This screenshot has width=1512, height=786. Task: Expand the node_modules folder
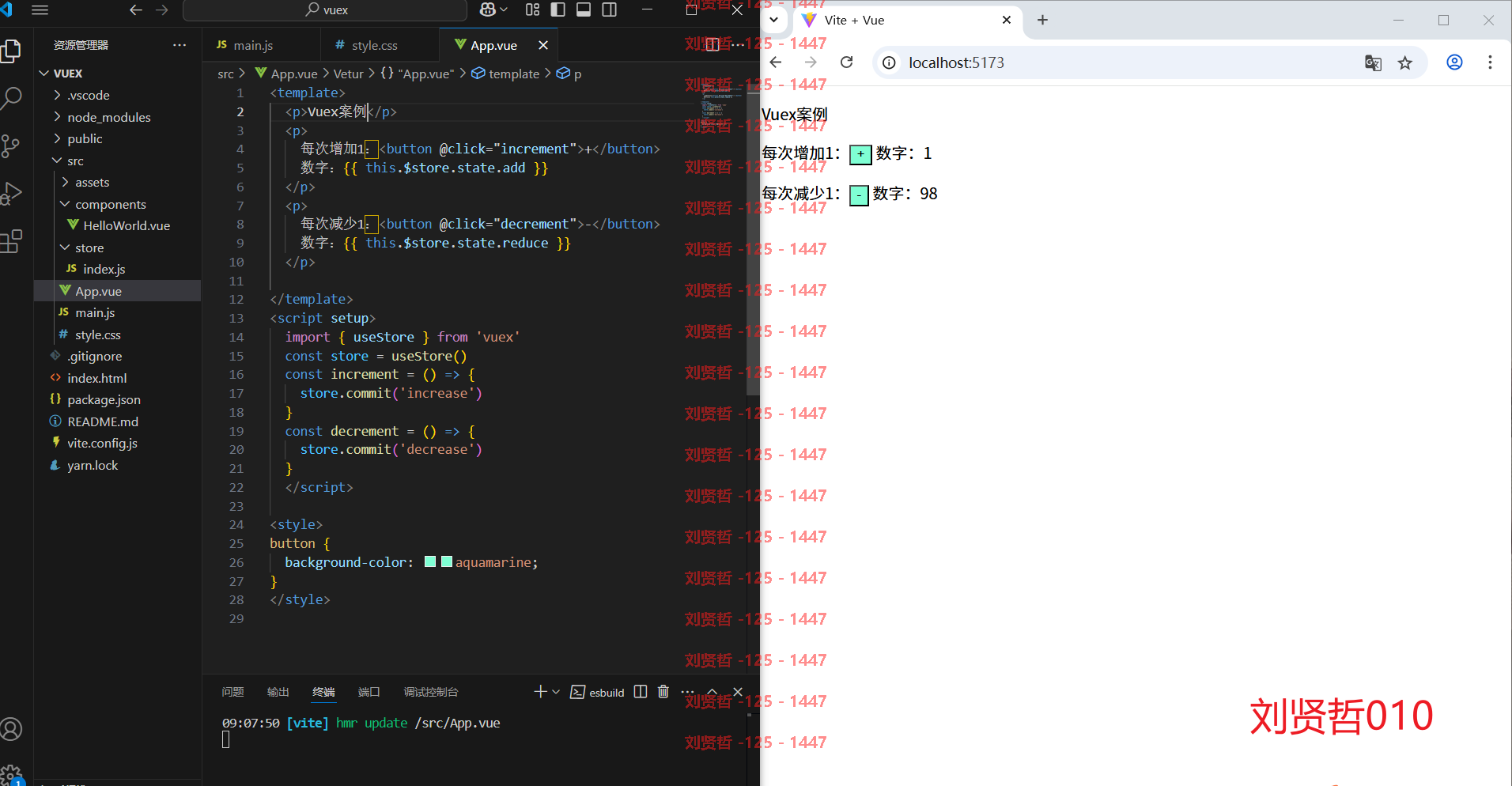[x=117, y=117]
